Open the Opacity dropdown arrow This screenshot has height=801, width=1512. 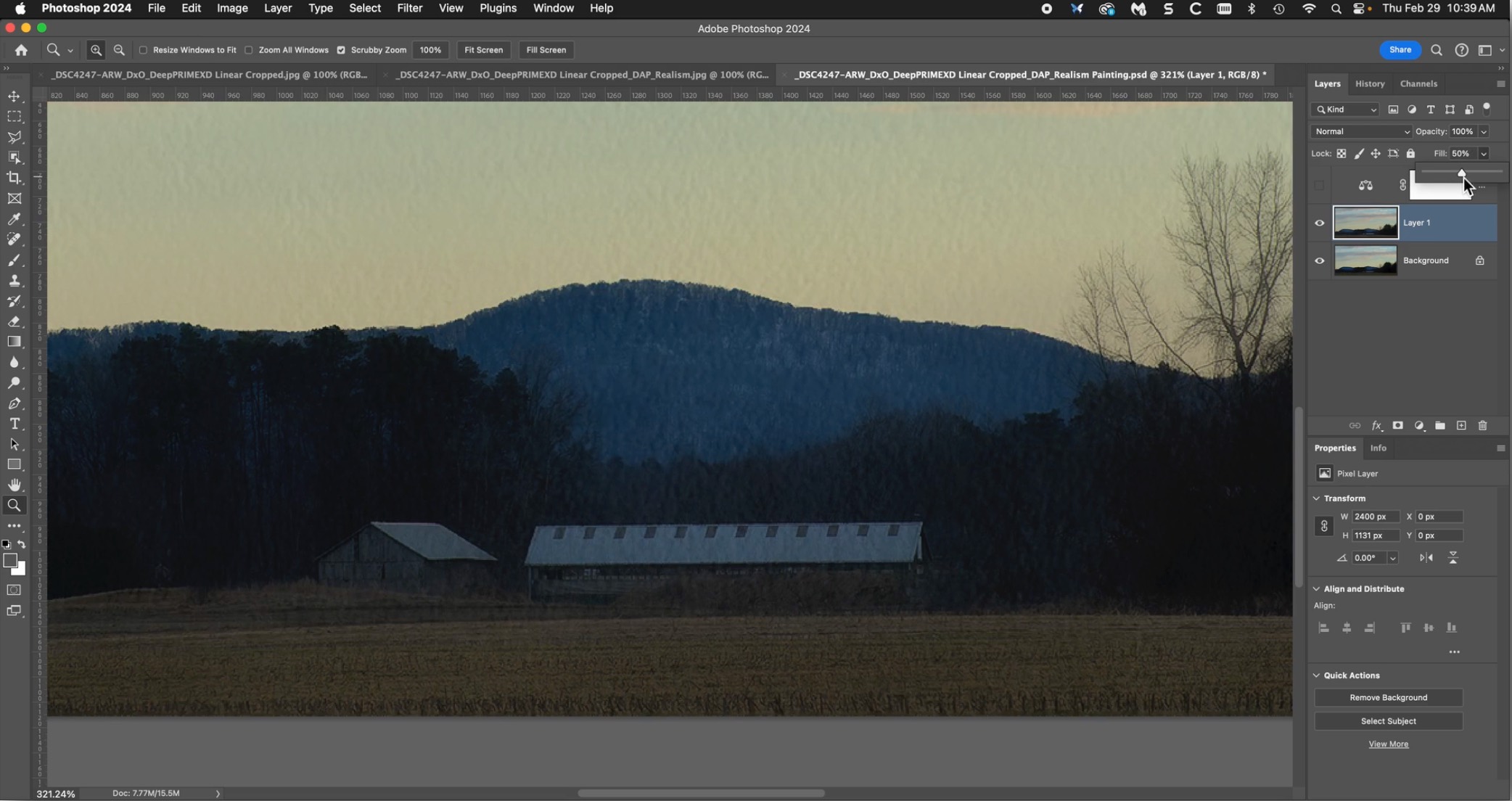coord(1484,131)
